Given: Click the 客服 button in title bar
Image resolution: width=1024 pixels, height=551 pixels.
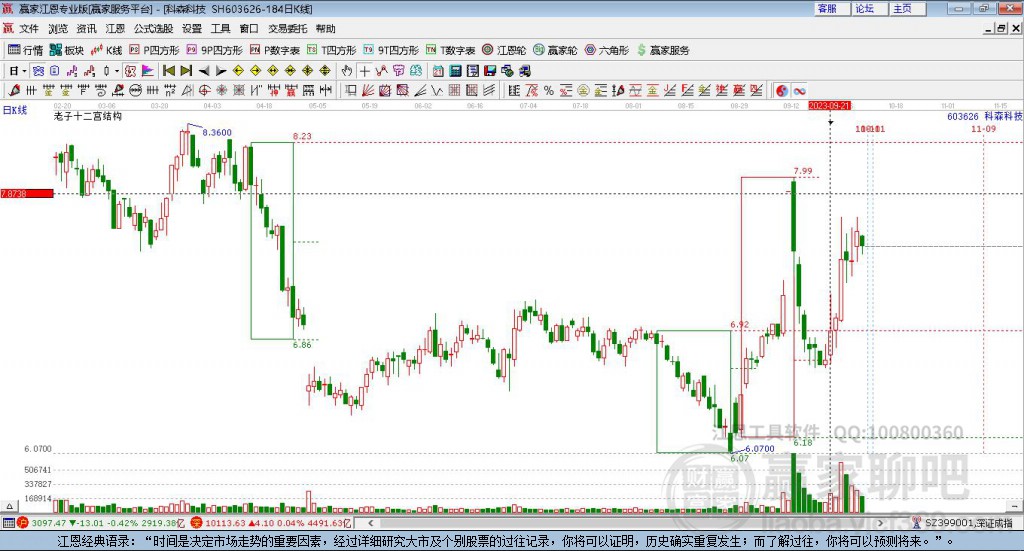Looking at the screenshot, I should (832, 9).
